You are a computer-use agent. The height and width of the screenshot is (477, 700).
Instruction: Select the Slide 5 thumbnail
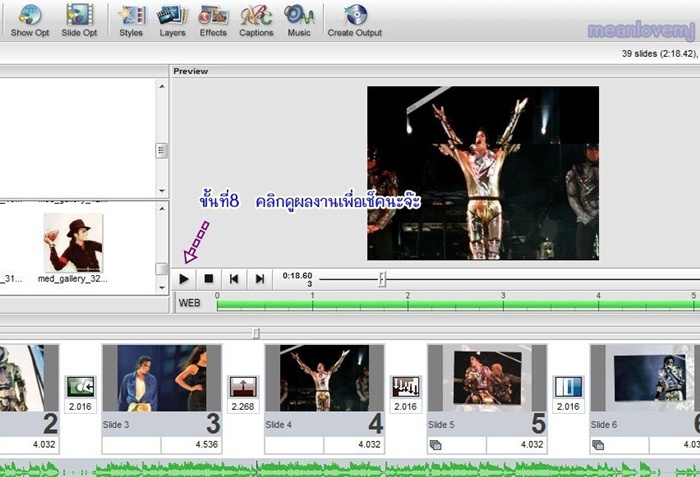pos(487,378)
